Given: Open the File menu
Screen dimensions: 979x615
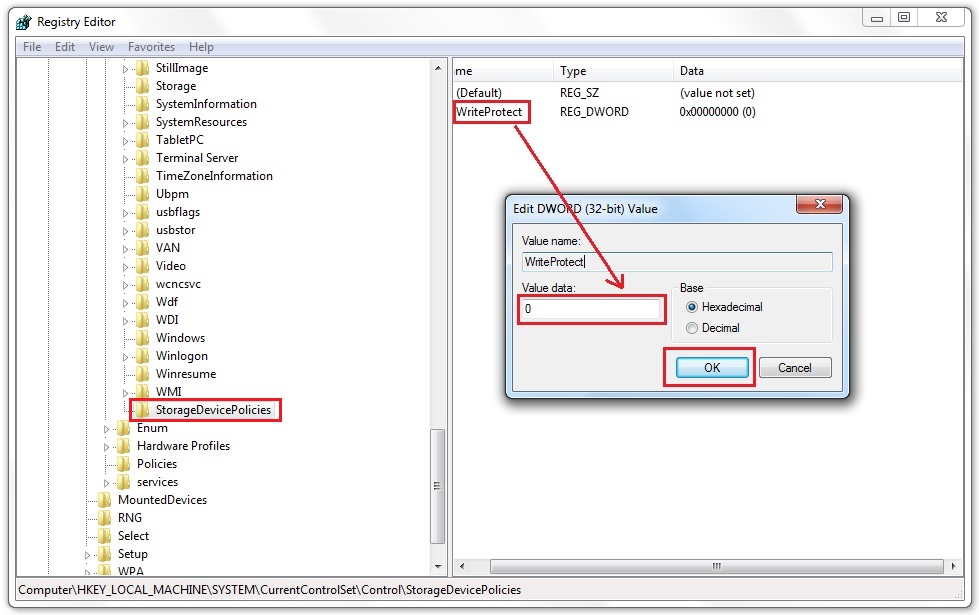Looking at the screenshot, I should click(x=32, y=47).
